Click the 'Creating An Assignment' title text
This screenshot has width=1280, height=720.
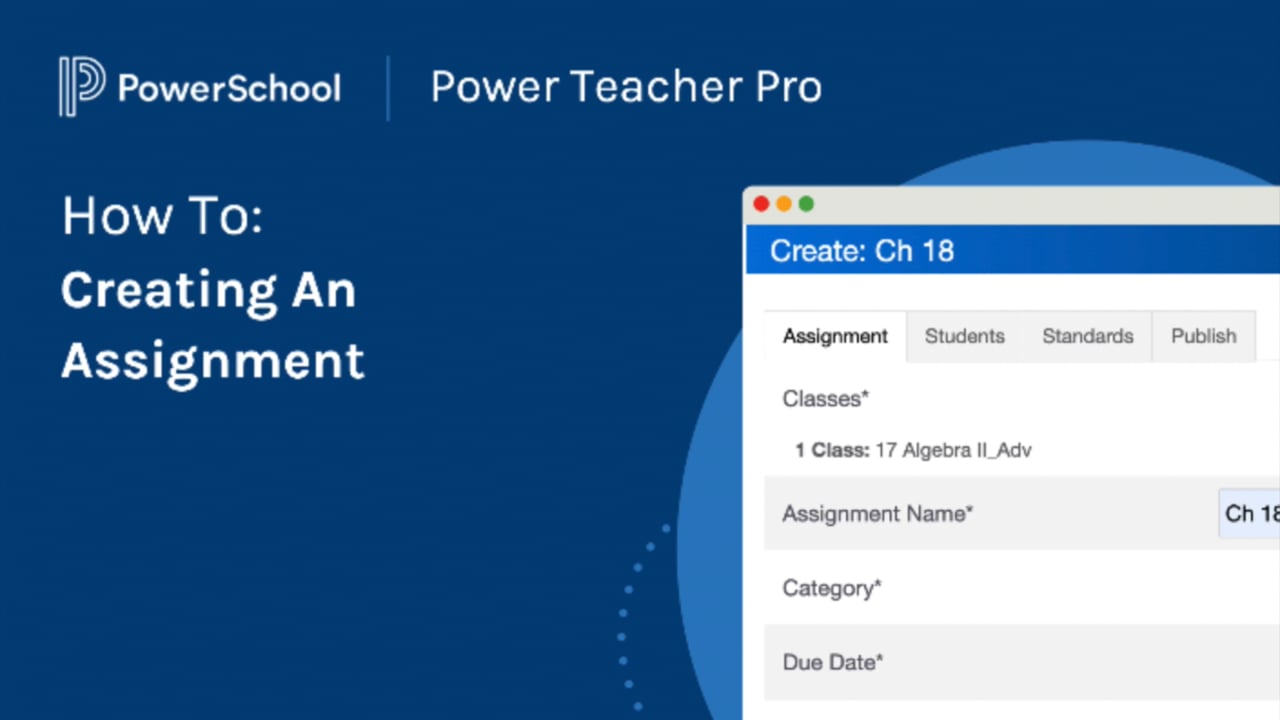[x=212, y=325]
